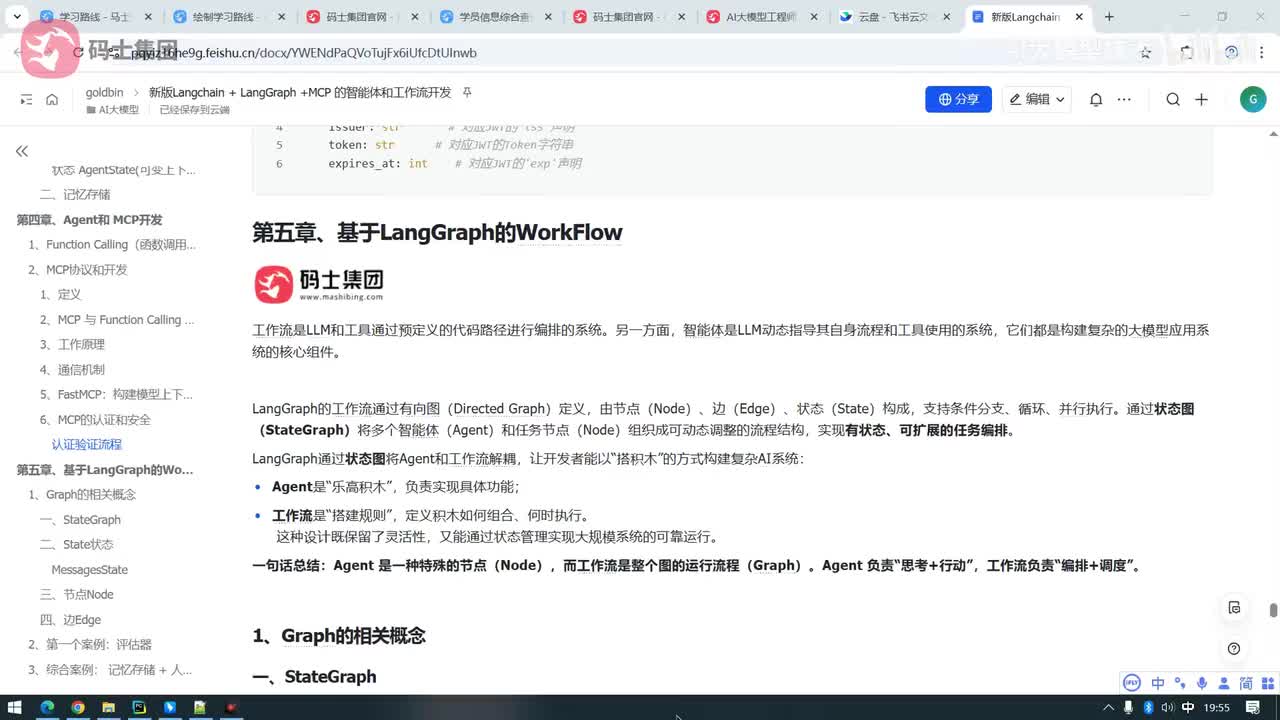Select the highlighted 认证验证流程 outline entry
This screenshot has height=720, width=1280.
[x=87, y=445]
